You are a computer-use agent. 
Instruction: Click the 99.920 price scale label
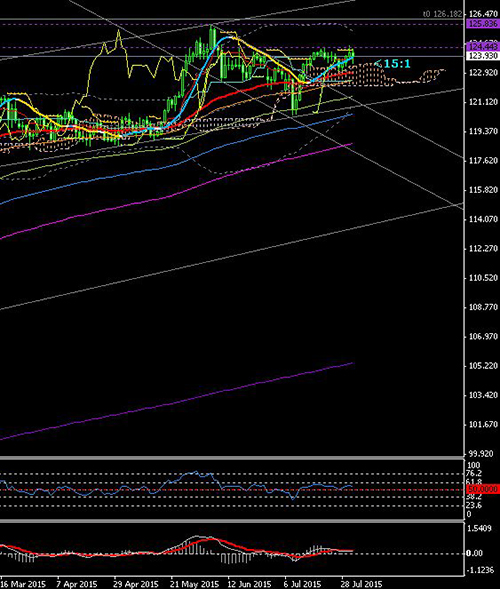coord(482,454)
